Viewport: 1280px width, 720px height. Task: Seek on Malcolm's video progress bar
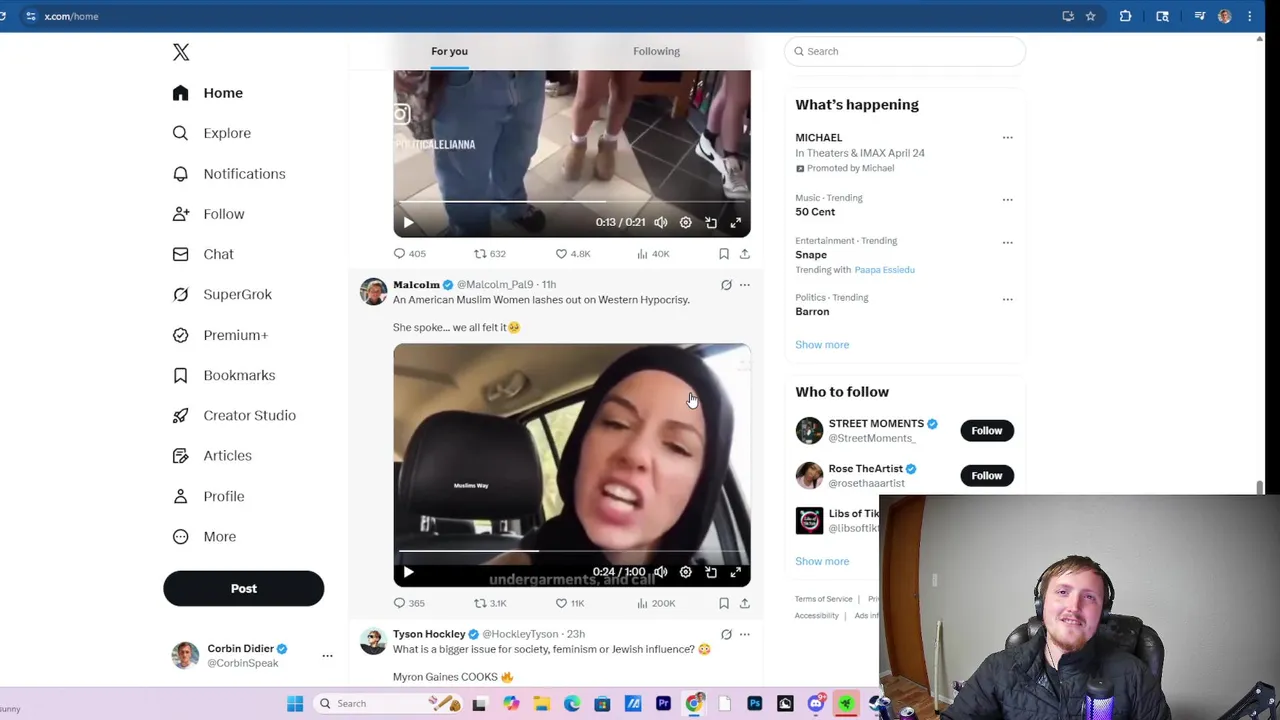572,551
